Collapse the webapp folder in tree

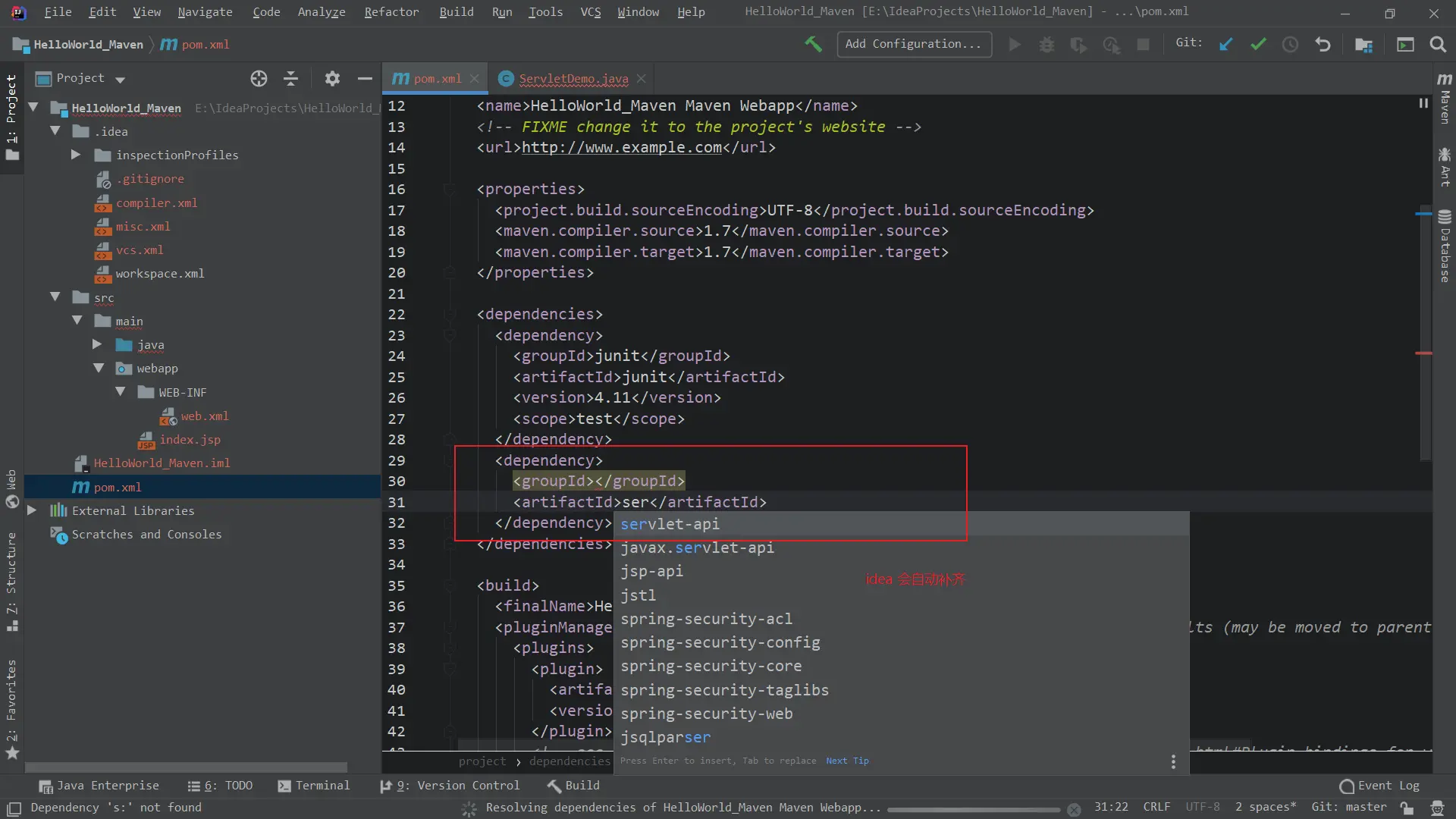click(x=99, y=368)
